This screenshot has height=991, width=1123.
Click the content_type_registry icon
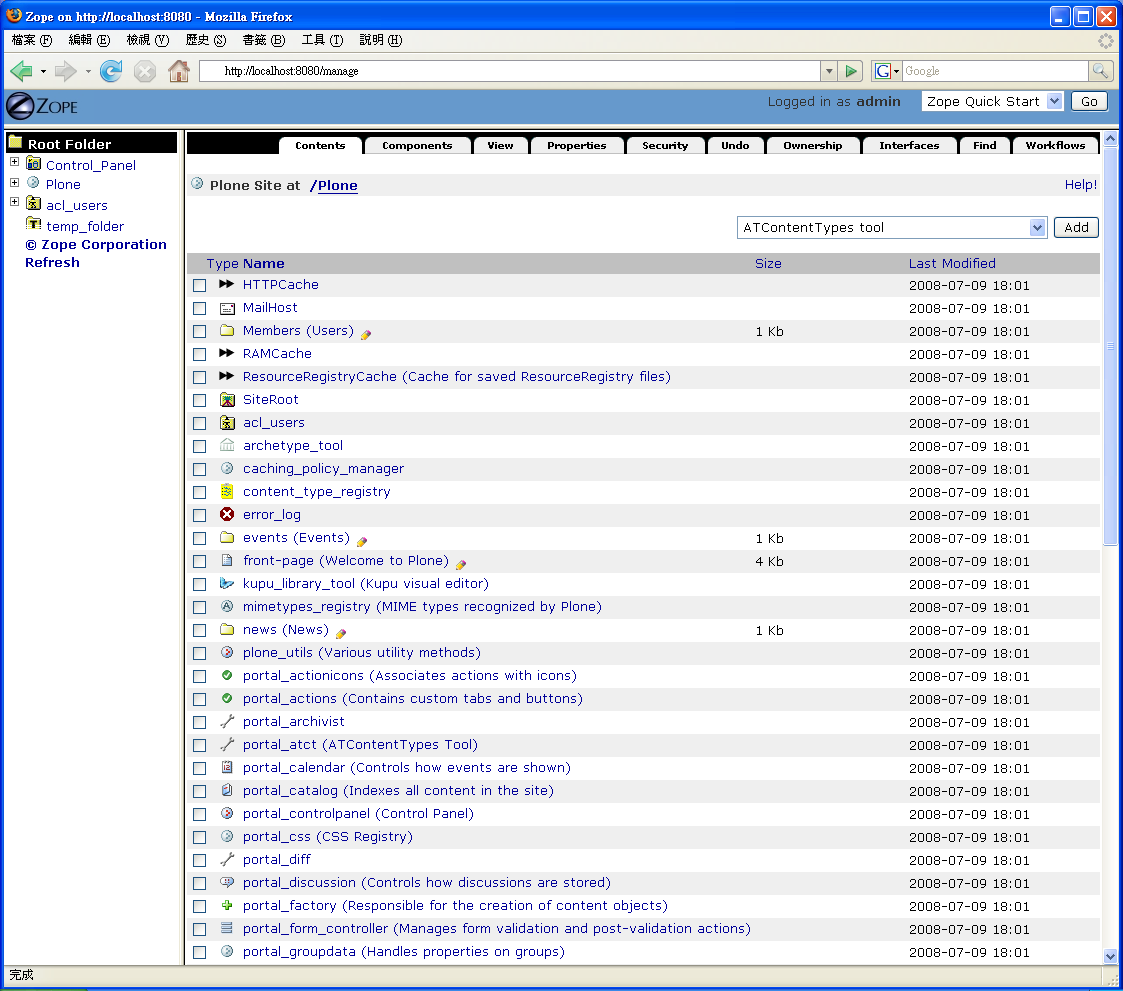pyautogui.click(x=227, y=491)
